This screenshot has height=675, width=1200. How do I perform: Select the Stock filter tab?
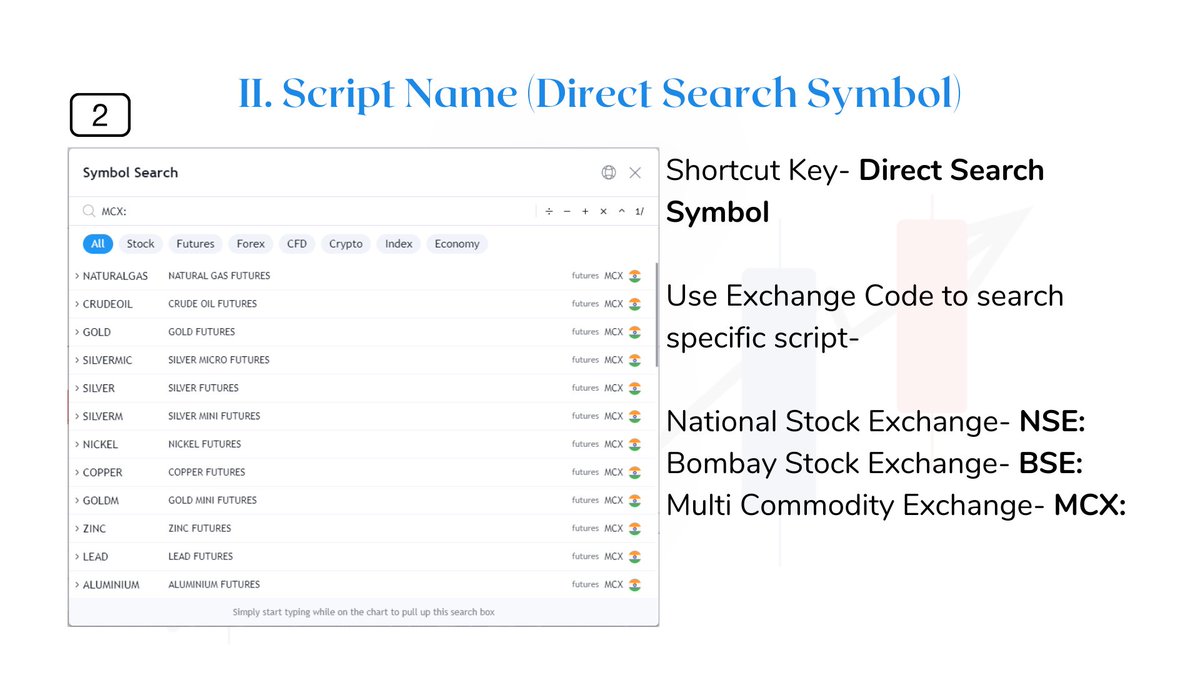tap(141, 244)
